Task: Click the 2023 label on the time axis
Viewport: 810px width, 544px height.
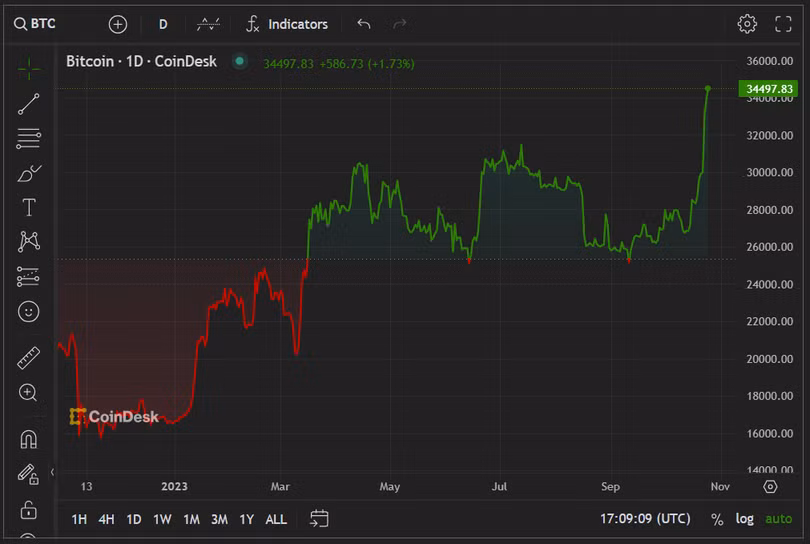Action: tap(174, 487)
